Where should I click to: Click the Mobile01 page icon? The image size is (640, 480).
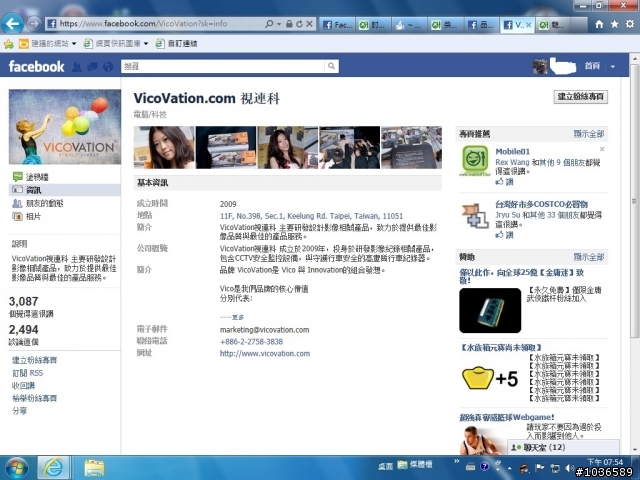[475, 160]
